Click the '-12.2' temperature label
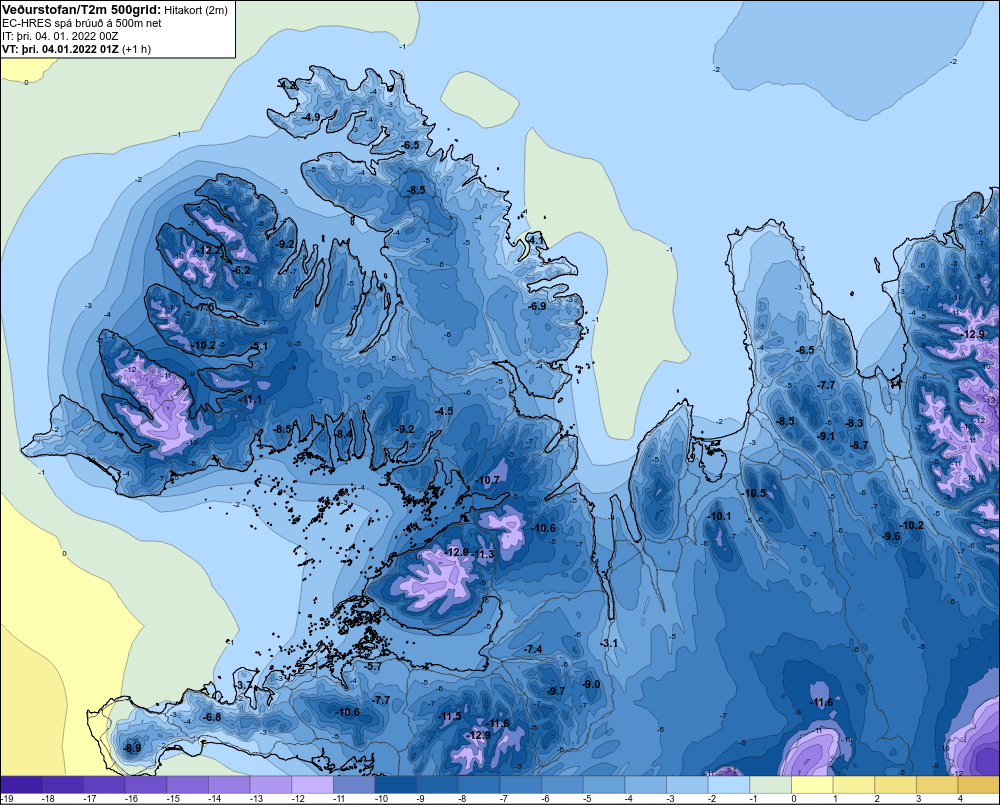 click(210, 251)
